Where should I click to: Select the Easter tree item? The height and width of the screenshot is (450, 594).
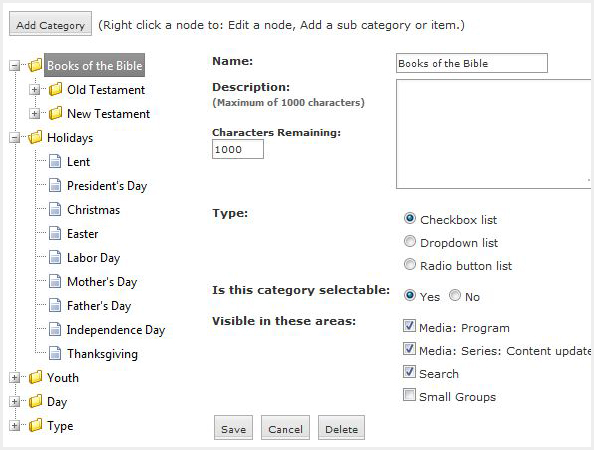pos(83,234)
